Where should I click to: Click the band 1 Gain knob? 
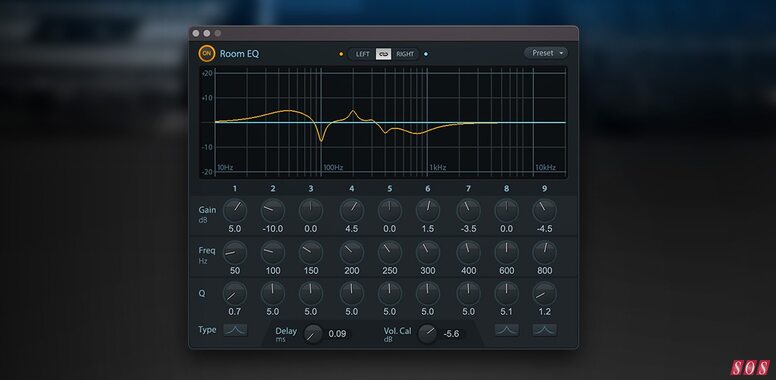pyautogui.click(x=235, y=210)
